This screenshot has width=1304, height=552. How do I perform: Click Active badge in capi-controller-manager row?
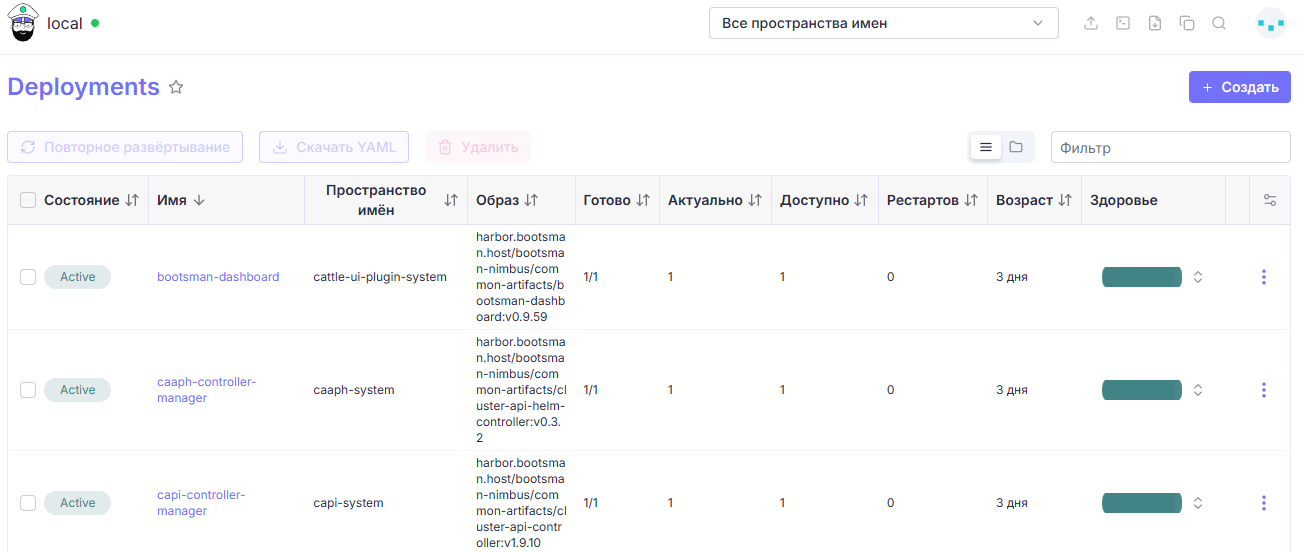tap(77, 503)
